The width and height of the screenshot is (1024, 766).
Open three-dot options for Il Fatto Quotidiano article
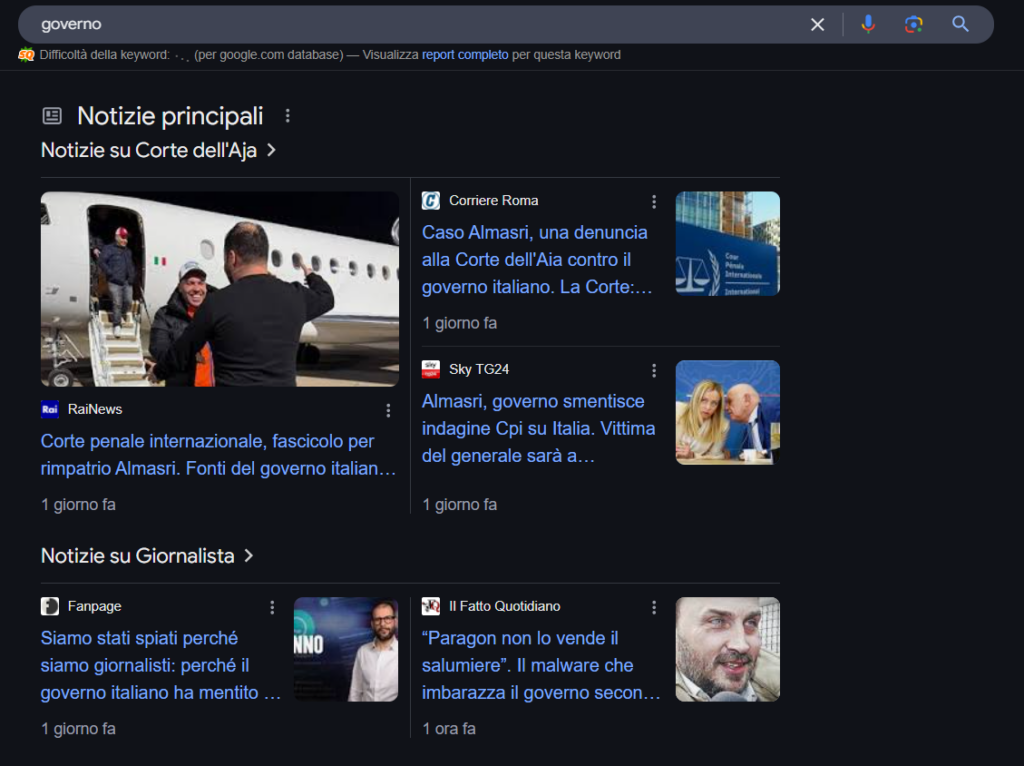pyautogui.click(x=654, y=607)
